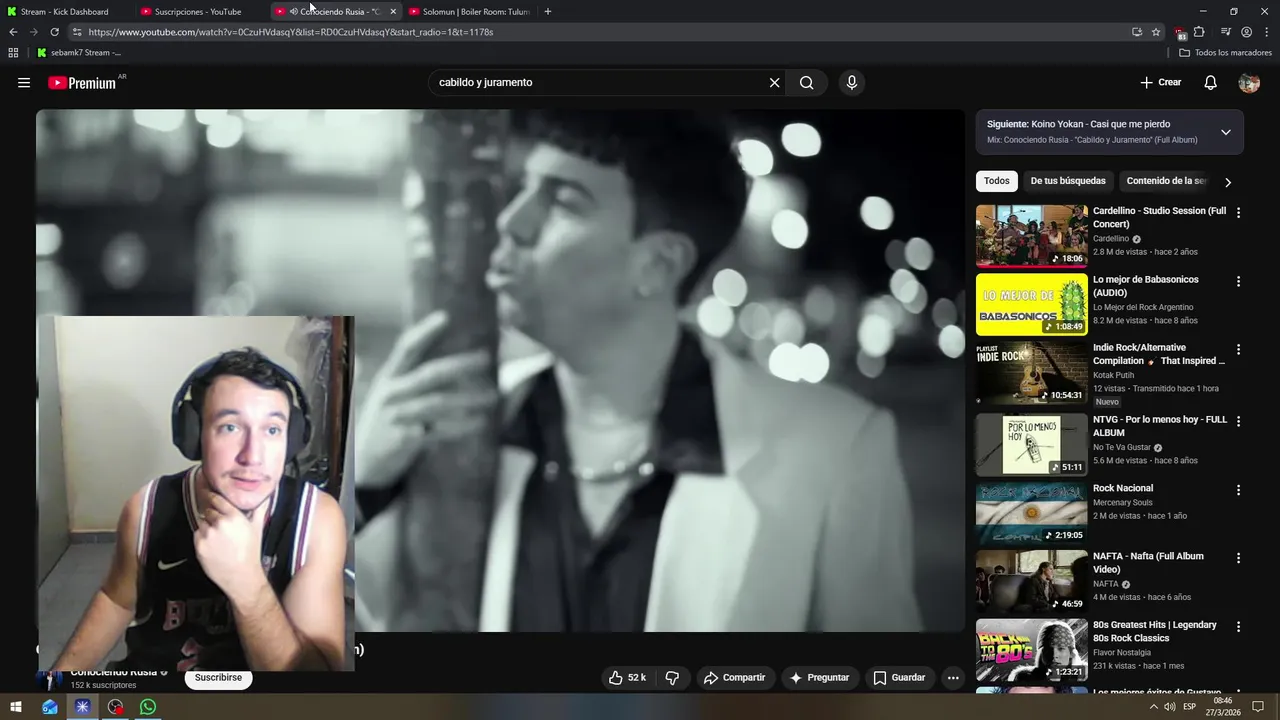Switch to Suscripciones - YouTube tab

click(198, 12)
